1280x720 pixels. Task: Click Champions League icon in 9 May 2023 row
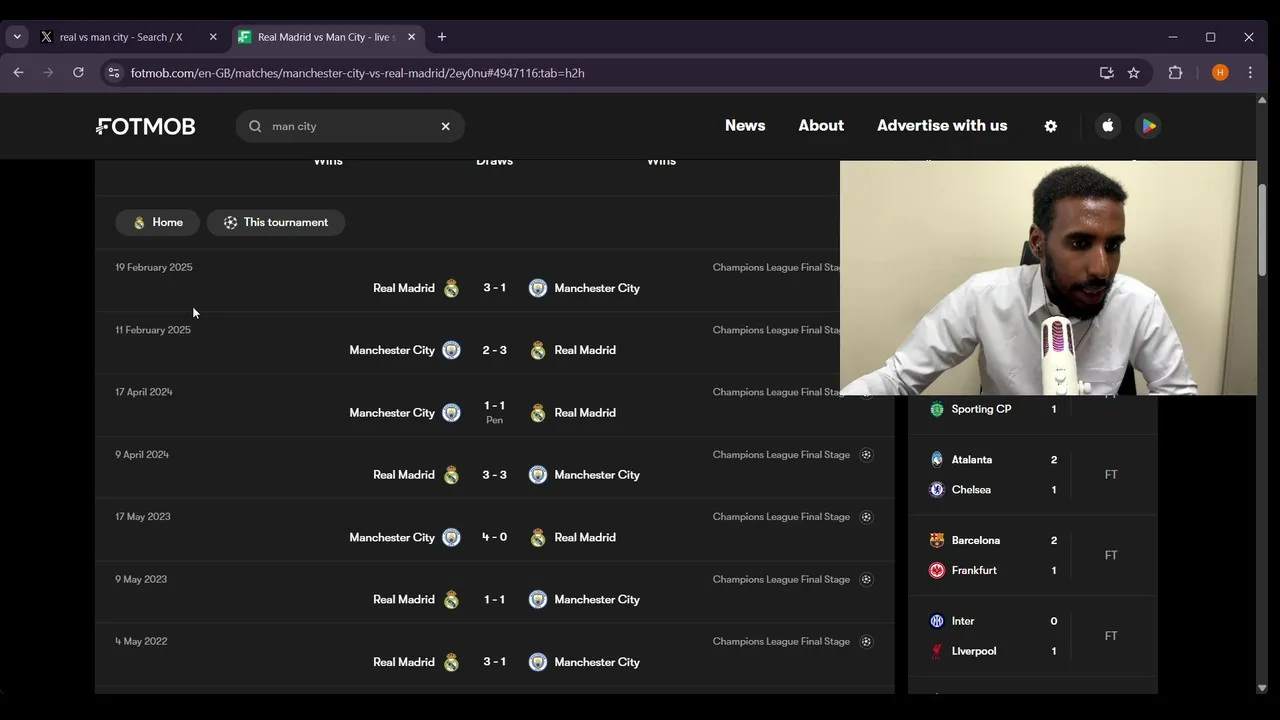(x=866, y=579)
